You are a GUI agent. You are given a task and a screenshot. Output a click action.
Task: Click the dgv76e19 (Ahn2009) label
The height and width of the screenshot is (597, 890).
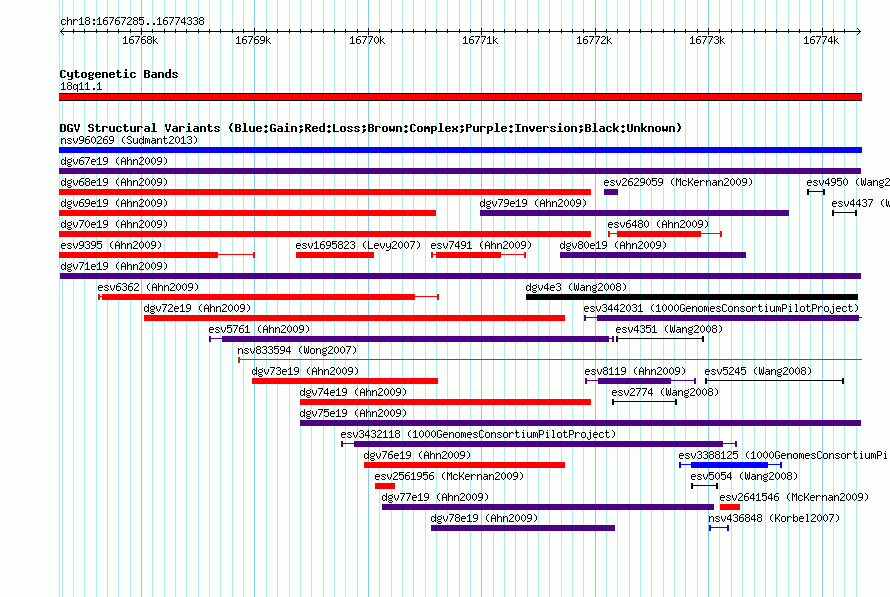tap(417, 455)
